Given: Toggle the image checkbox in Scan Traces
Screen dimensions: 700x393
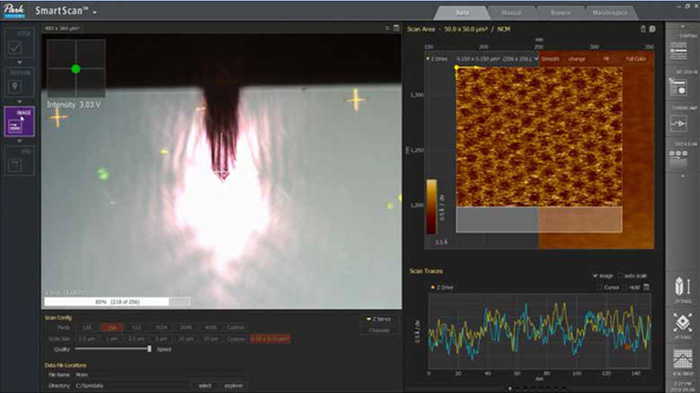Looking at the screenshot, I should coord(595,276).
